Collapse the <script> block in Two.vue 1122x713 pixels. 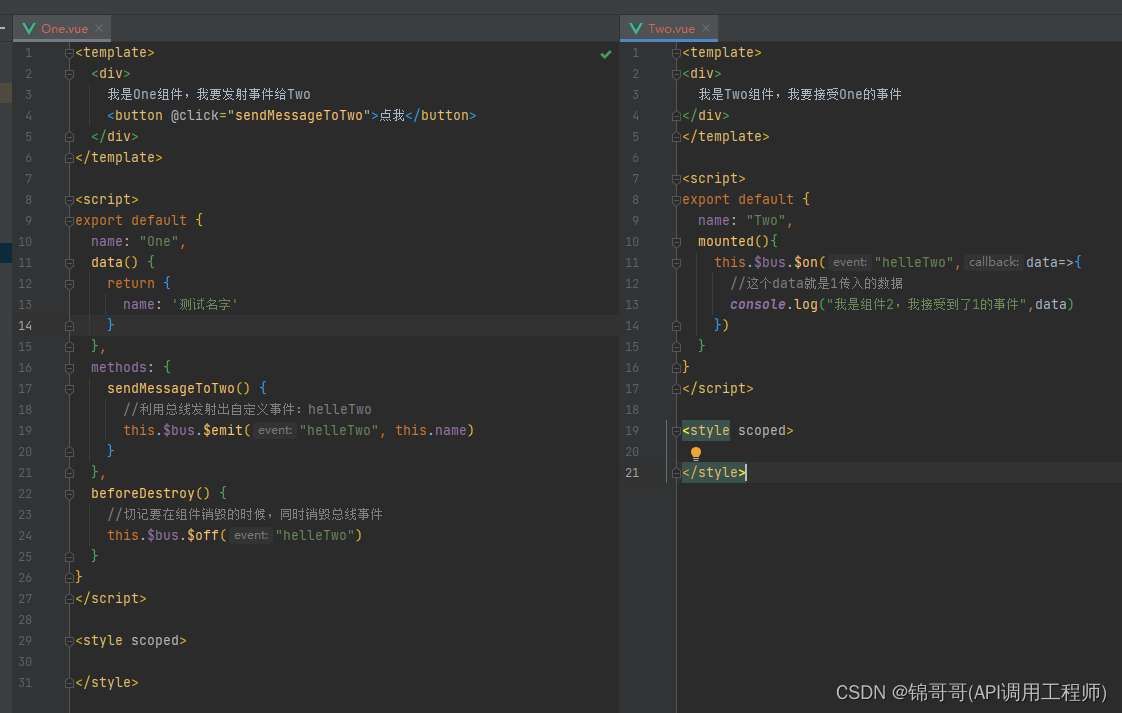click(x=676, y=179)
